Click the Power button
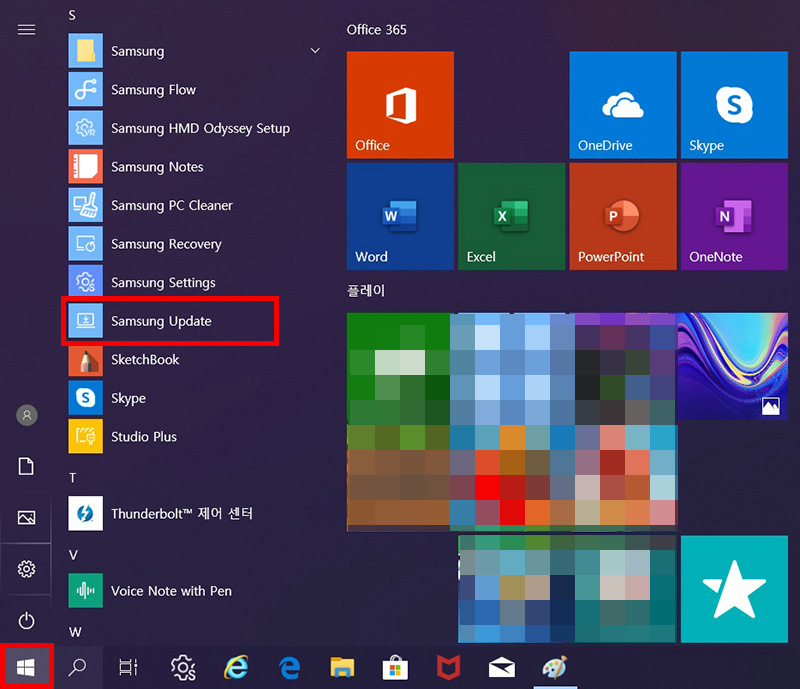Image resolution: width=800 pixels, height=689 pixels. coord(27,621)
